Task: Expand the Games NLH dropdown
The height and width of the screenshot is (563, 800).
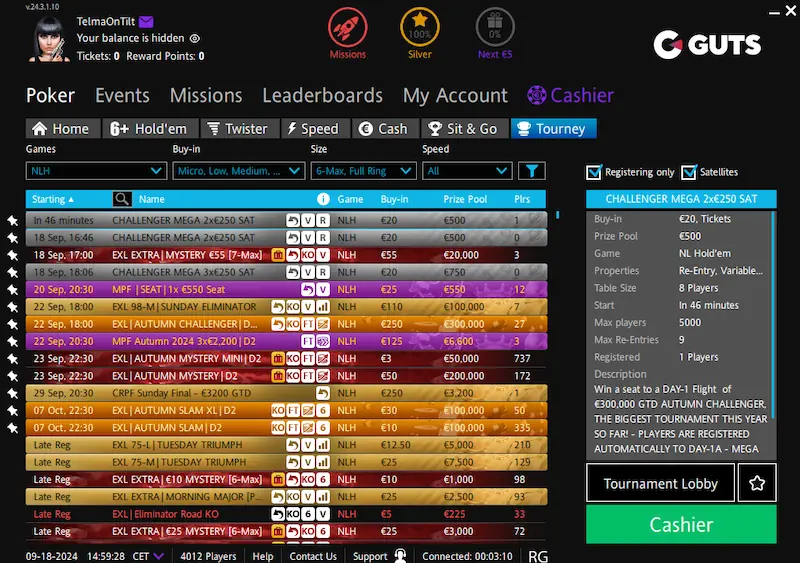Action: [x=96, y=171]
